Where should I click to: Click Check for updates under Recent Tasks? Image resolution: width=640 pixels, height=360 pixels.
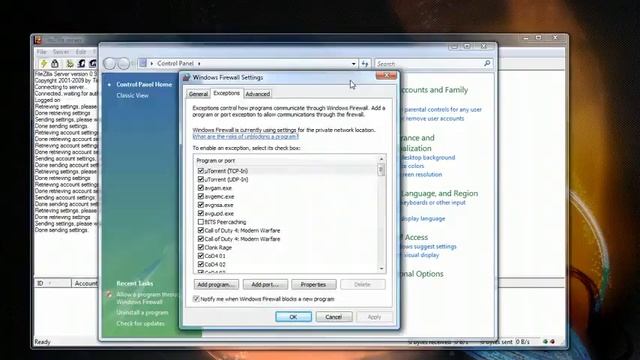(140, 324)
